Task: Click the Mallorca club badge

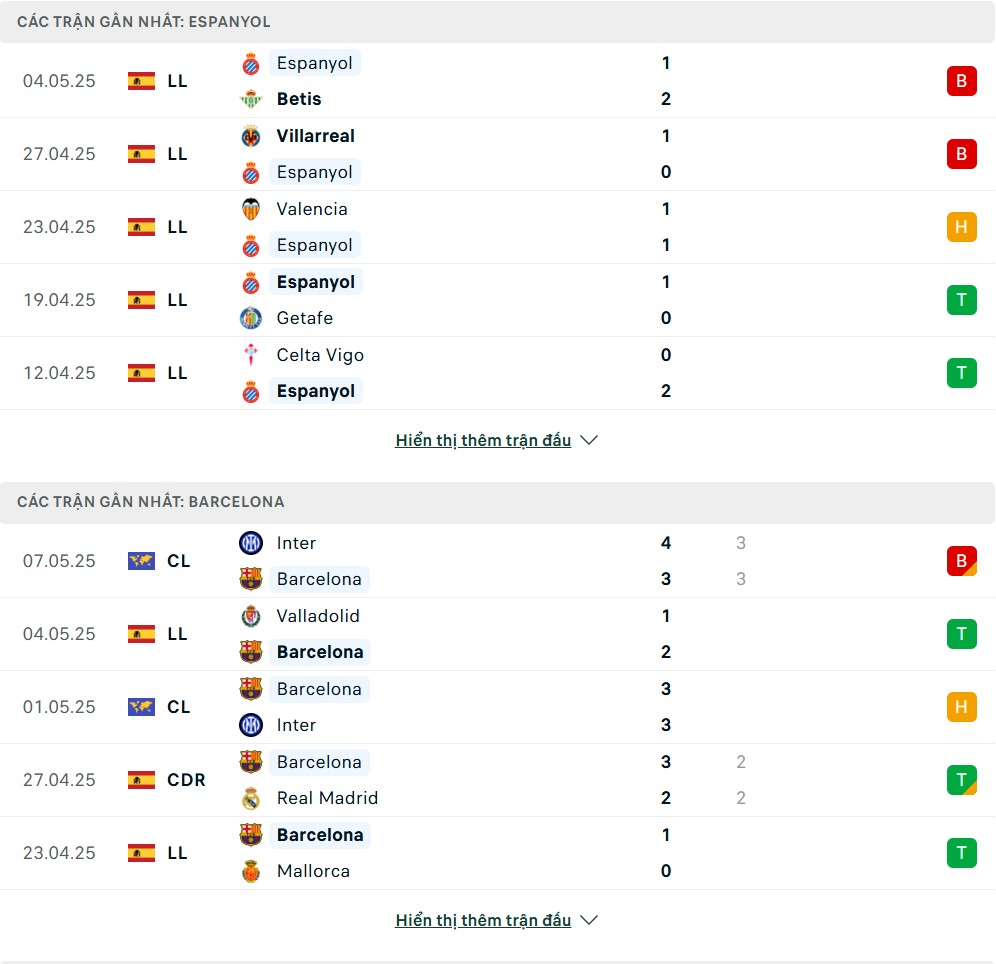Action: click(x=251, y=871)
